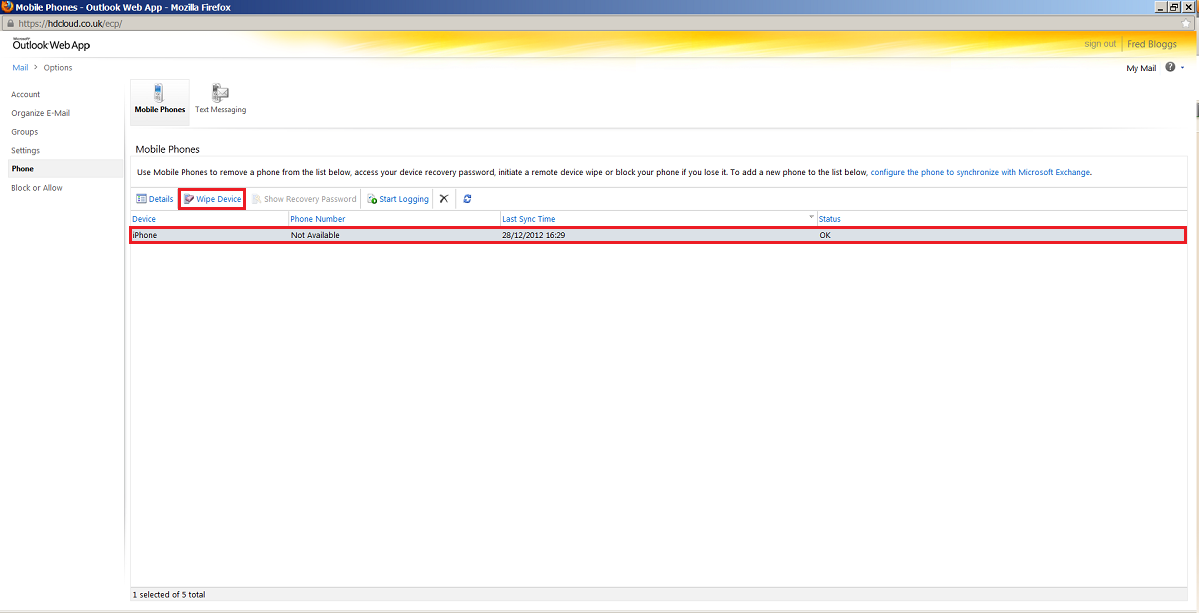Click the Options breadcrumb text

pos(58,67)
